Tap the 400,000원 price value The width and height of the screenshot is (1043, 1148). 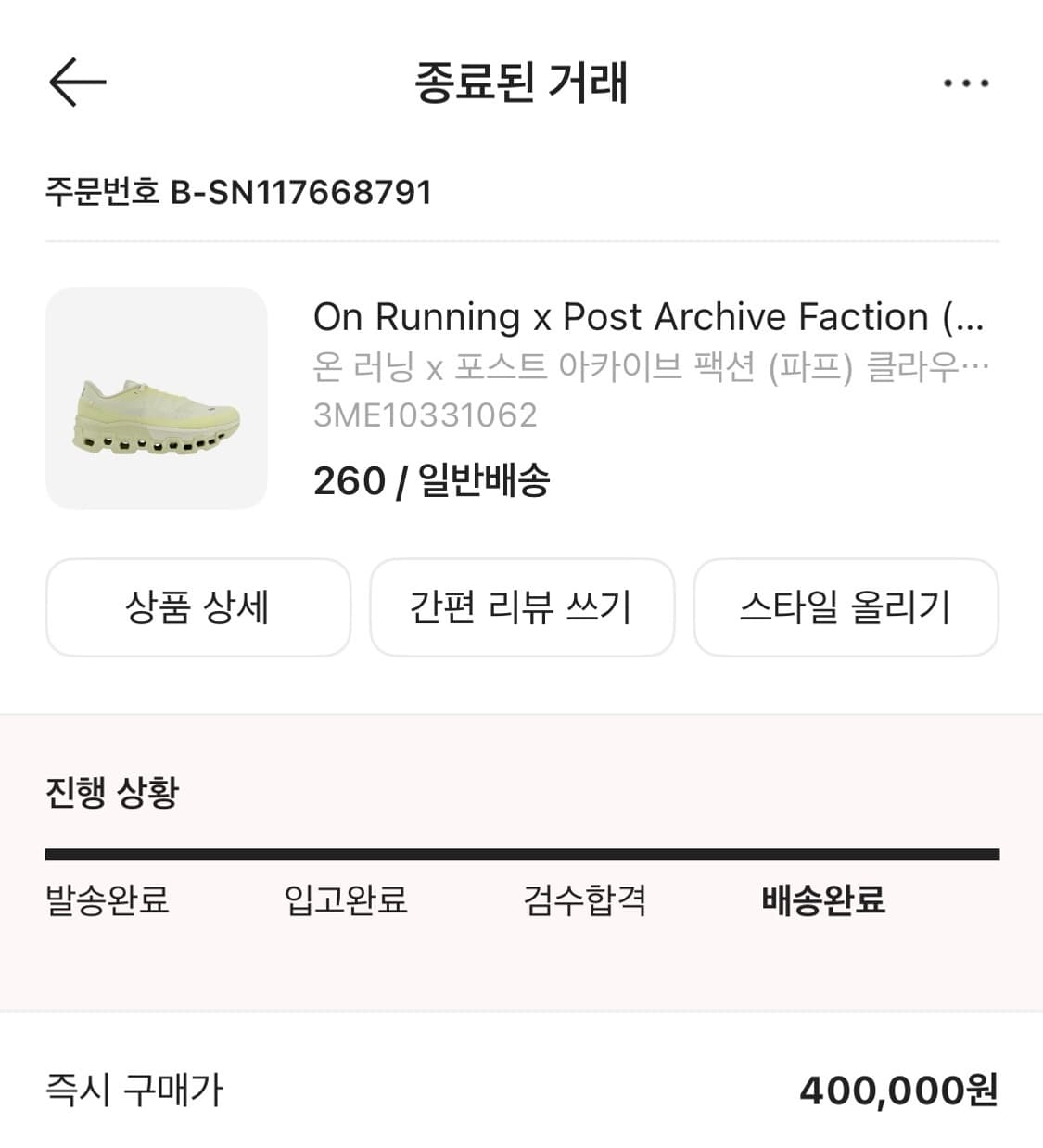click(x=898, y=1091)
